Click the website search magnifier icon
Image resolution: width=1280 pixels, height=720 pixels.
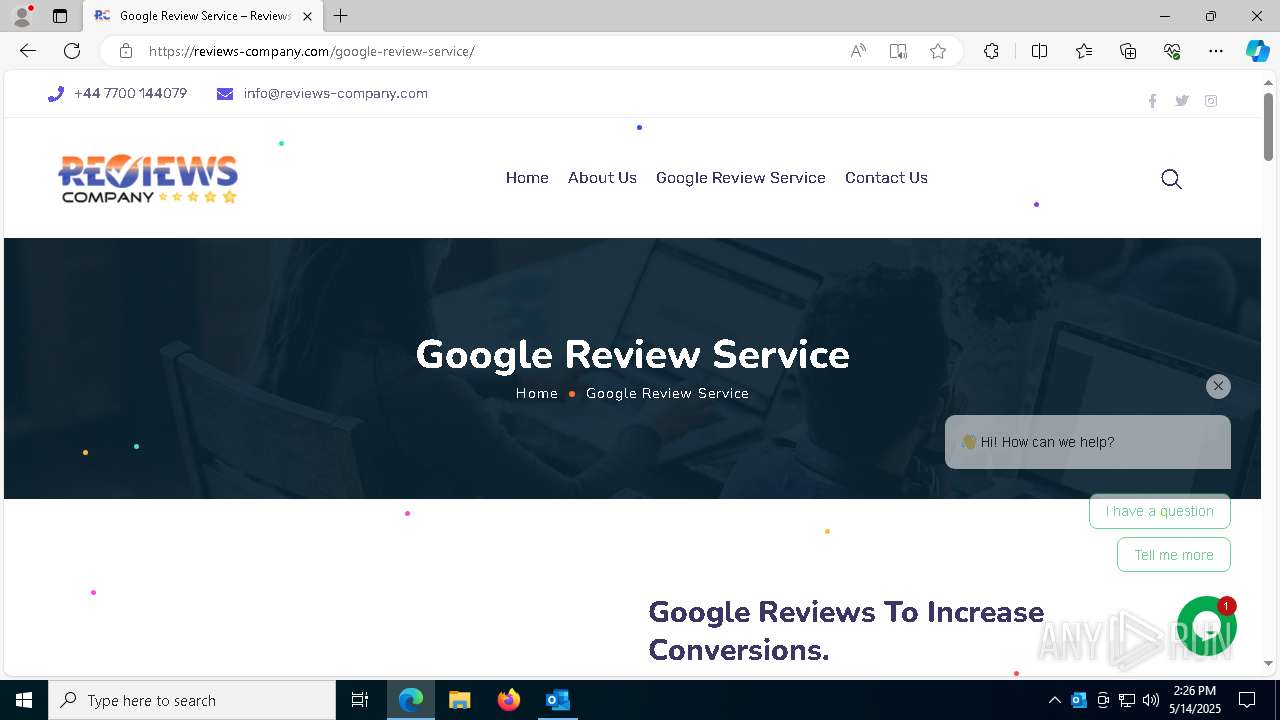tap(1171, 179)
